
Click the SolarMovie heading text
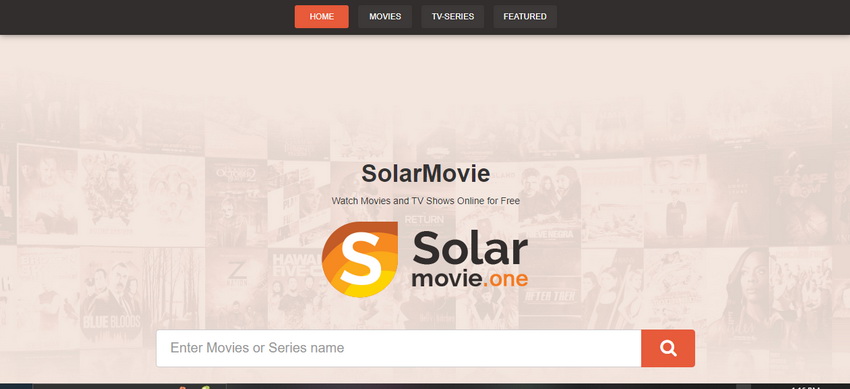coord(426,174)
